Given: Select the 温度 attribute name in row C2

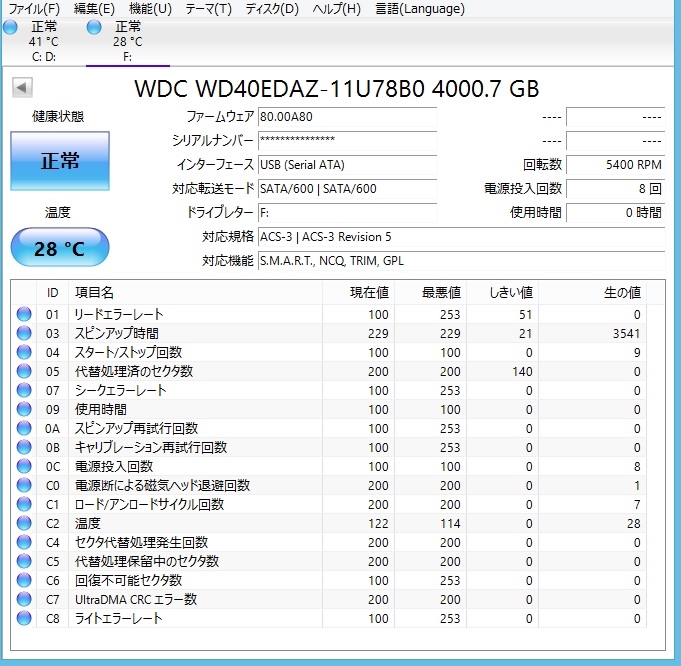Looking at the screenshot, I should (x=88, y=523).
